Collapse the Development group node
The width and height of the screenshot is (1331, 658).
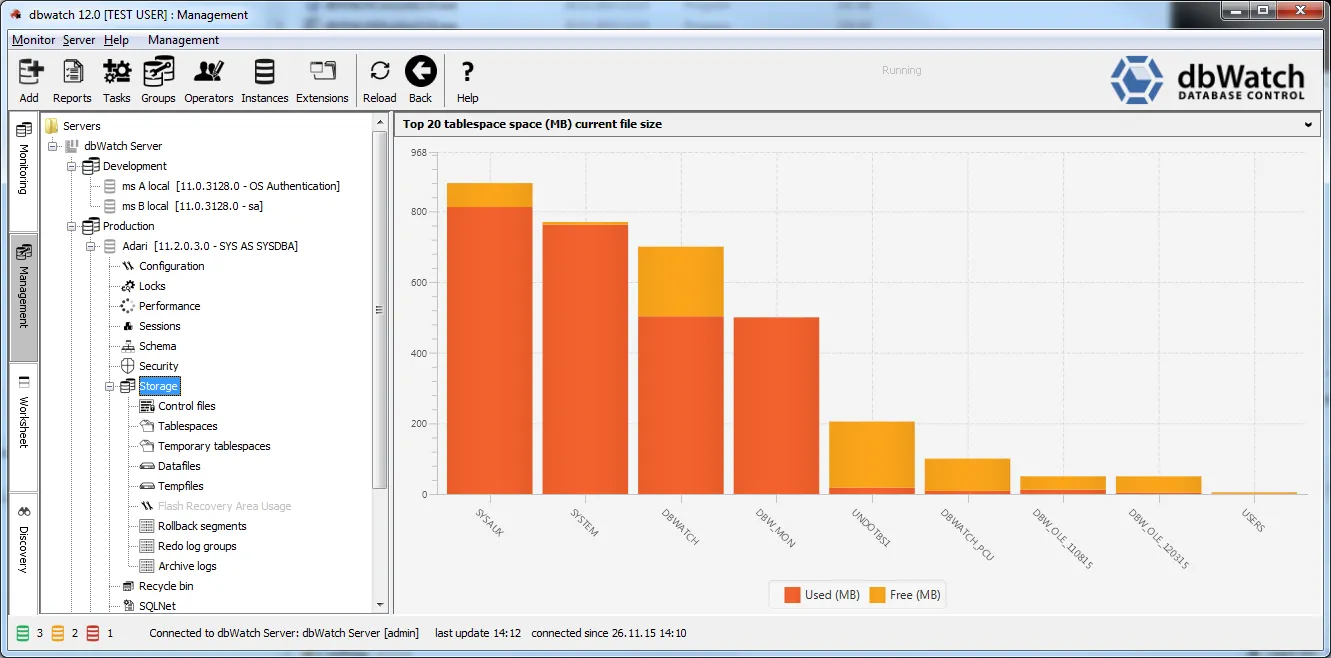tap(72, 166)
